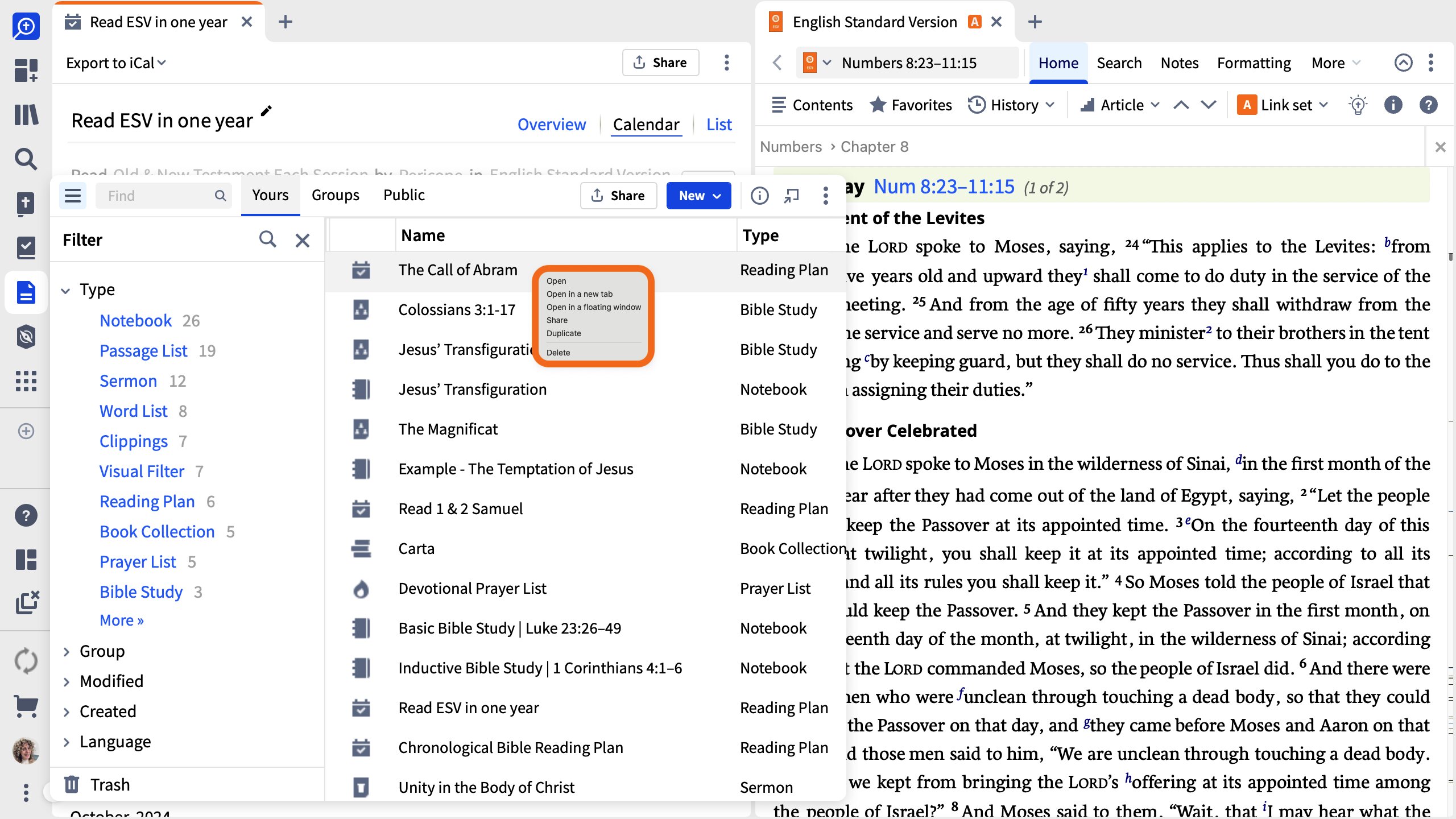
Task: Open the Library books icon in the sidebar
Action: point(26,115)
